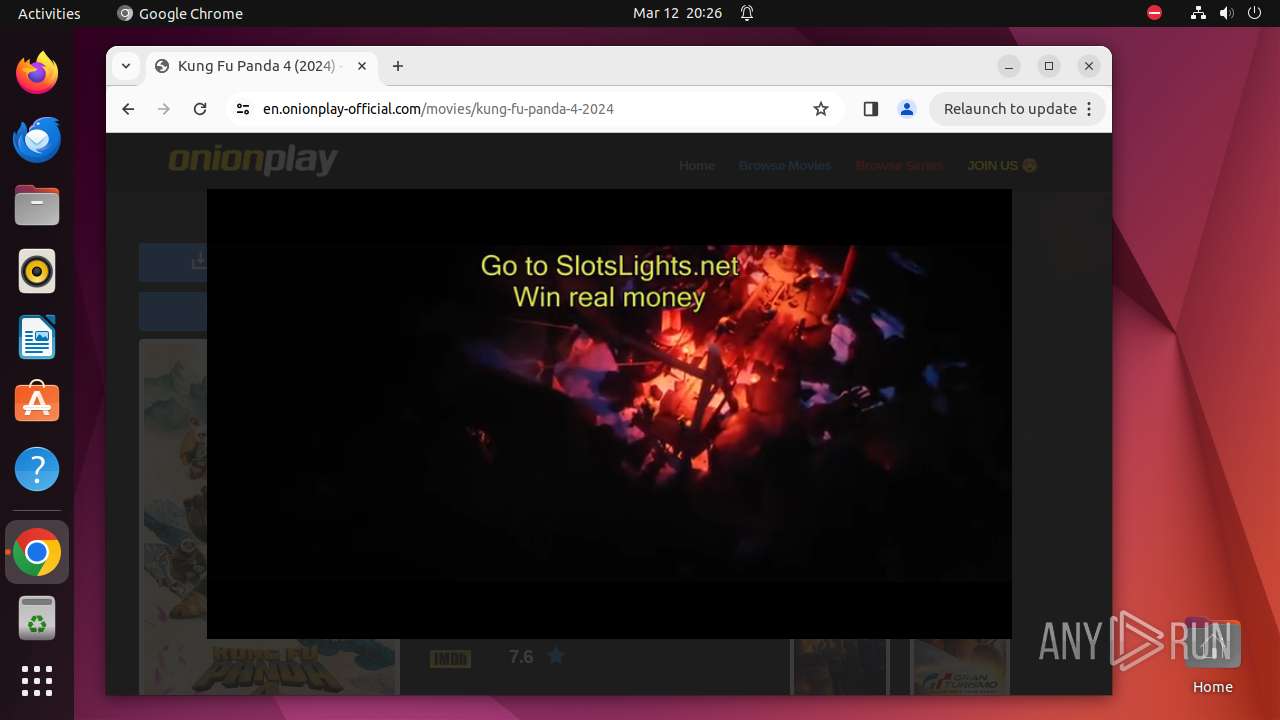View site information icon in address bar

tap(242, 109)
